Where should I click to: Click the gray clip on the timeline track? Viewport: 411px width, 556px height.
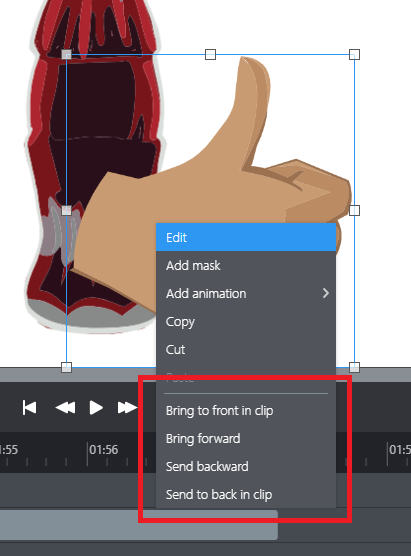(139, 525)
